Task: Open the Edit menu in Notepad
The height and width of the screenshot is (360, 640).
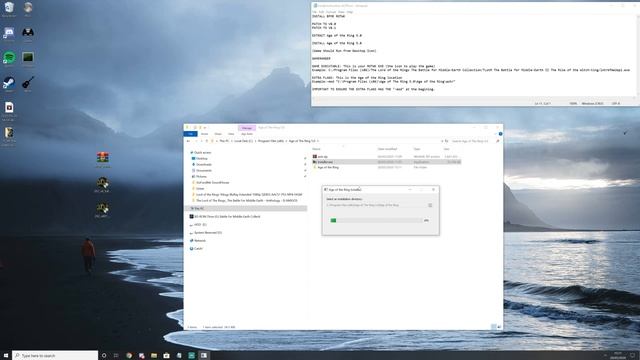Action: pos(322,12)
